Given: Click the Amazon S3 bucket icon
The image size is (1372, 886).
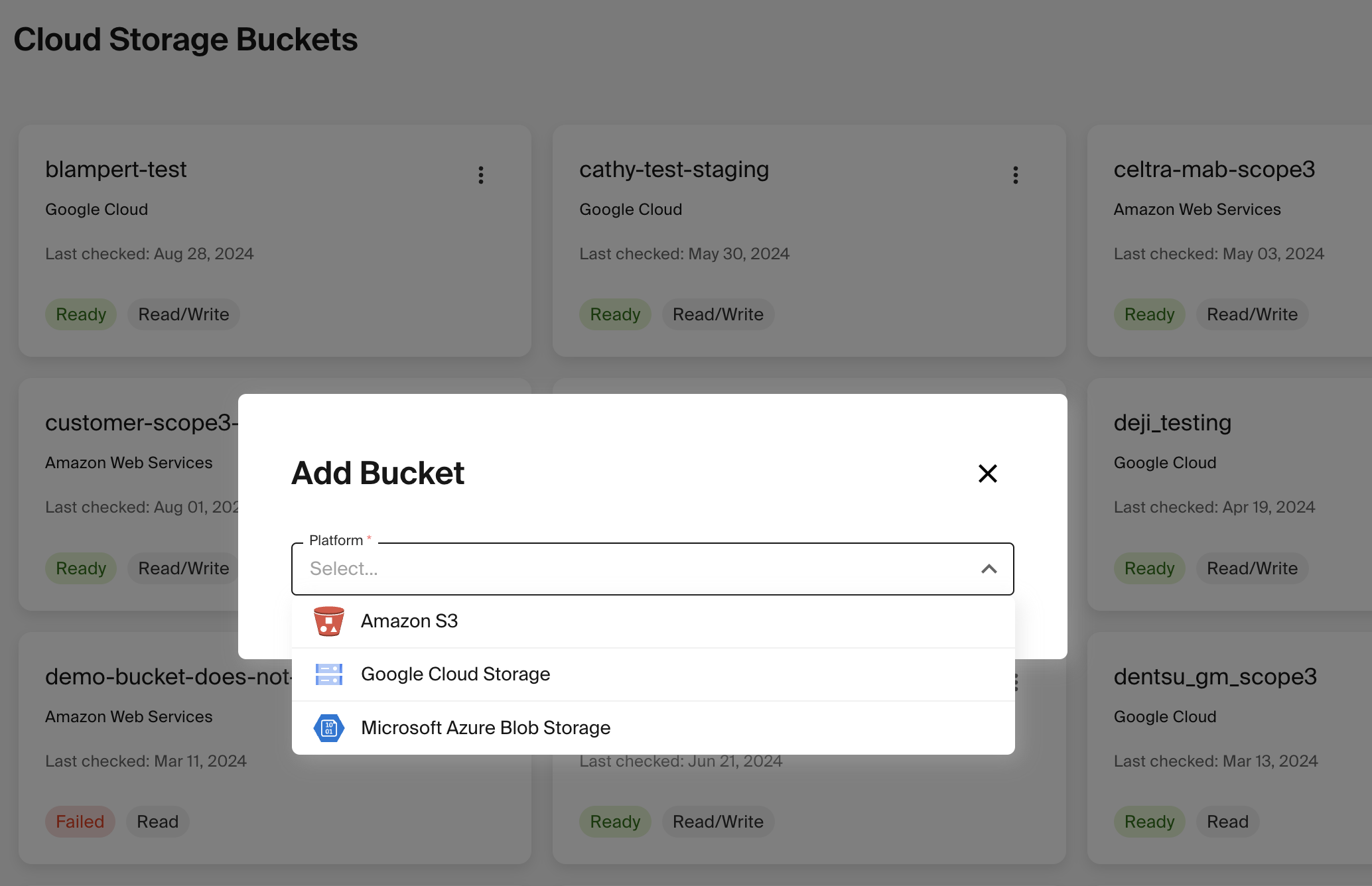Looking at the screenshot, I should click(x=328, y=621).
